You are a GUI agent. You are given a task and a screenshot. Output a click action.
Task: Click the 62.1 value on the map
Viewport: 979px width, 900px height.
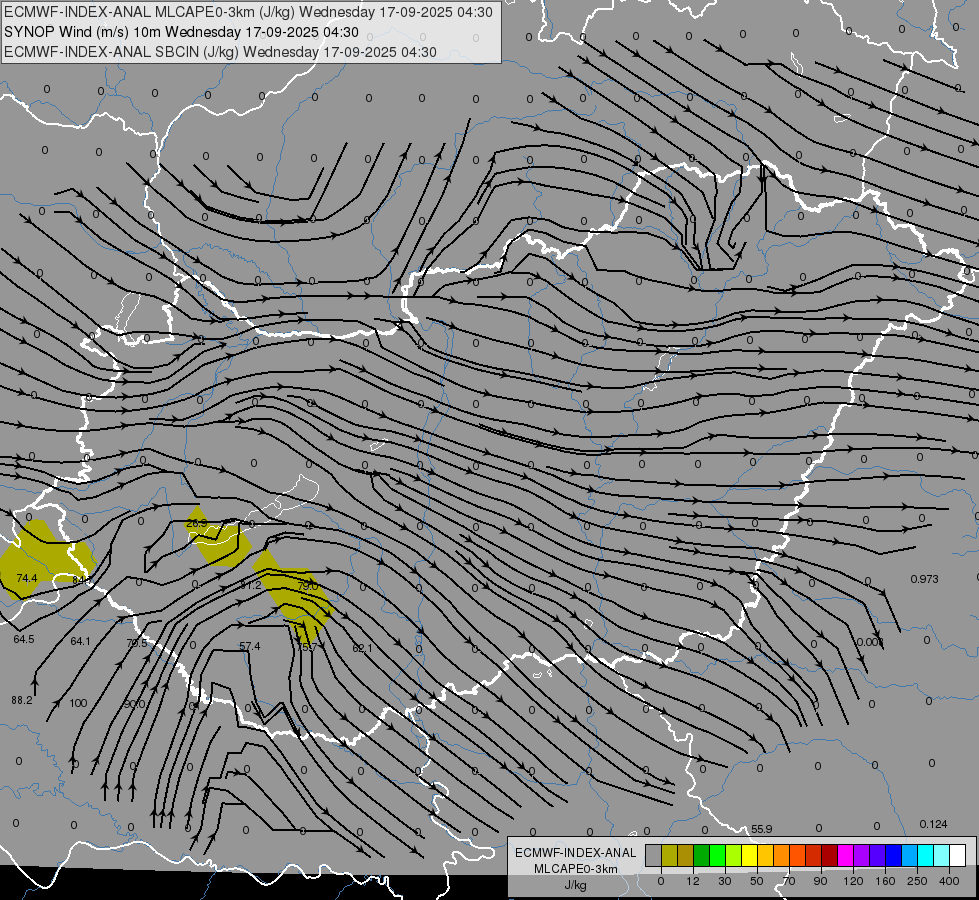click(x=362, y=648)
